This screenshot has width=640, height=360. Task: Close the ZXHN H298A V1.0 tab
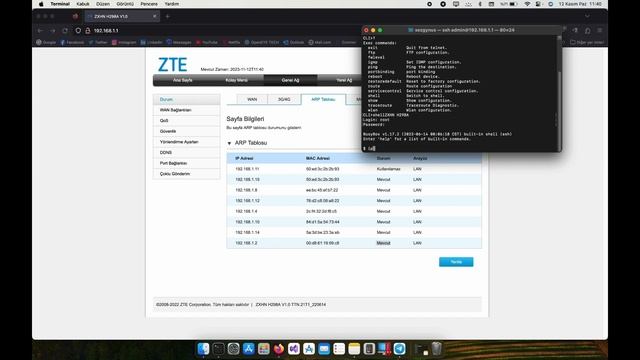point(155,16)
